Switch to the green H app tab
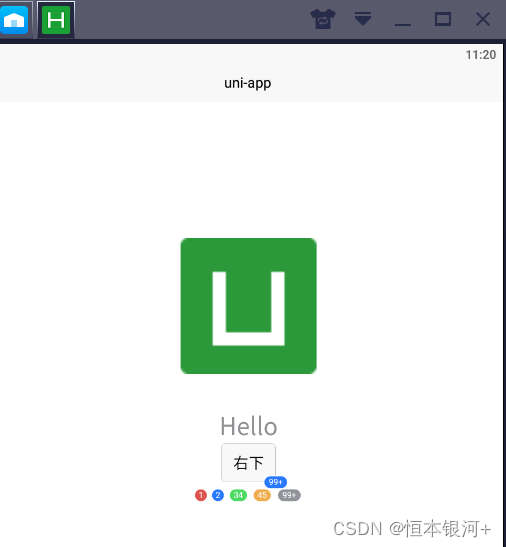 56,20
